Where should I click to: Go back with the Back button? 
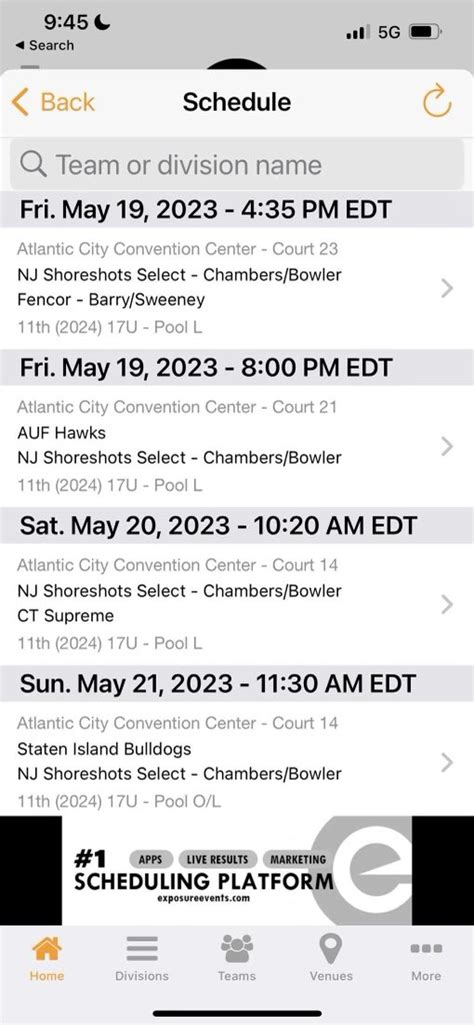click(x=54, y=102)
